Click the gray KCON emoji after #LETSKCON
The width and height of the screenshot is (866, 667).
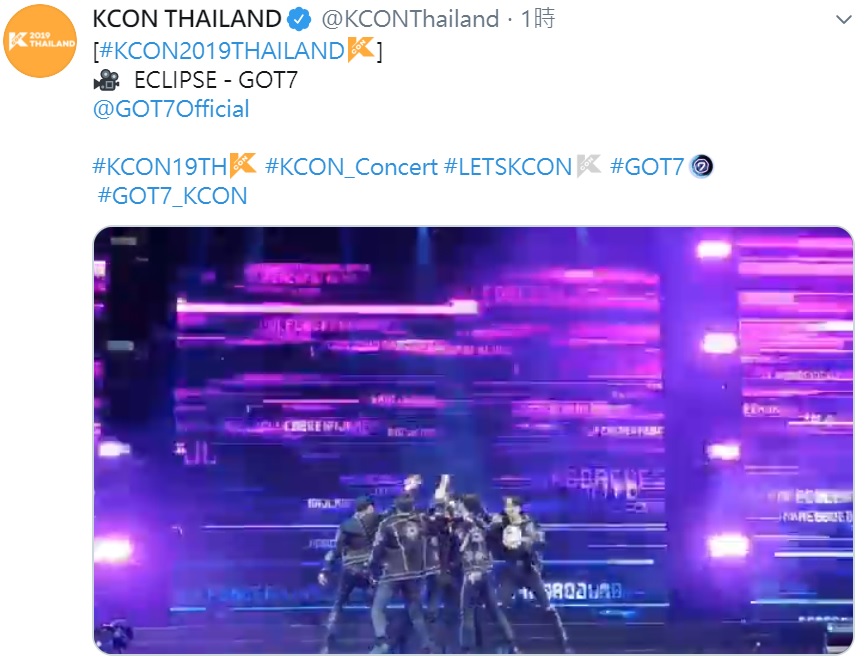589,166
